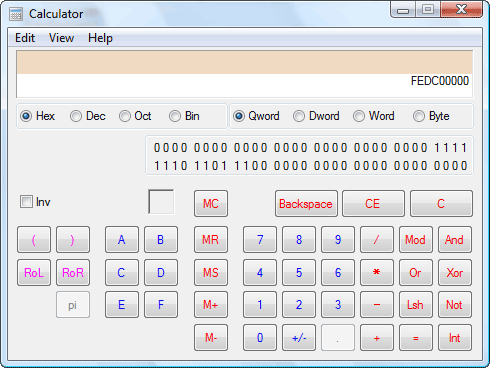Click the M- memory subtract button
This screenshot has width=490, height=368.
click(211, 338)
